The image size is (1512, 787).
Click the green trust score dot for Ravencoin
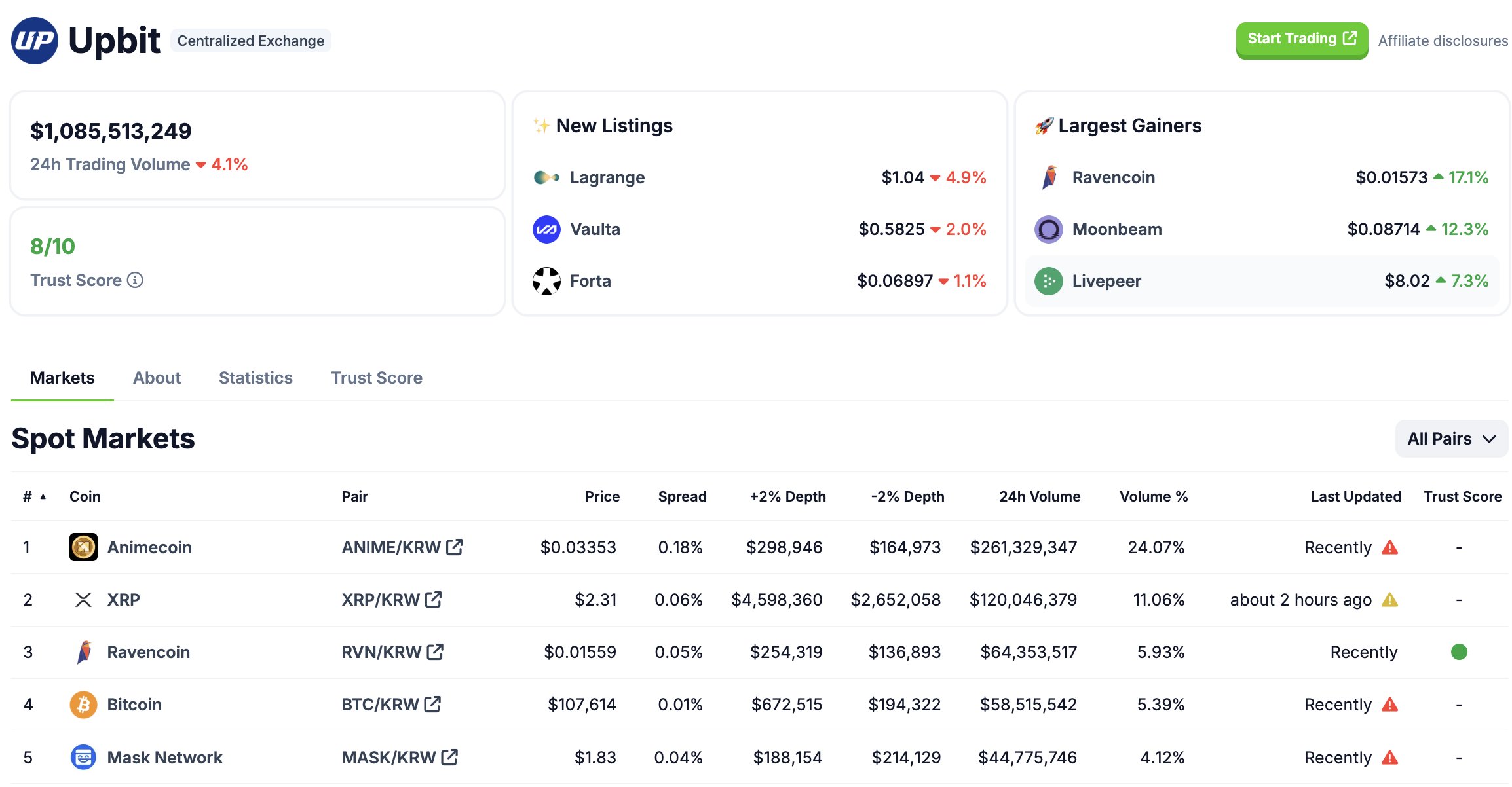[x=1459, y=652]
